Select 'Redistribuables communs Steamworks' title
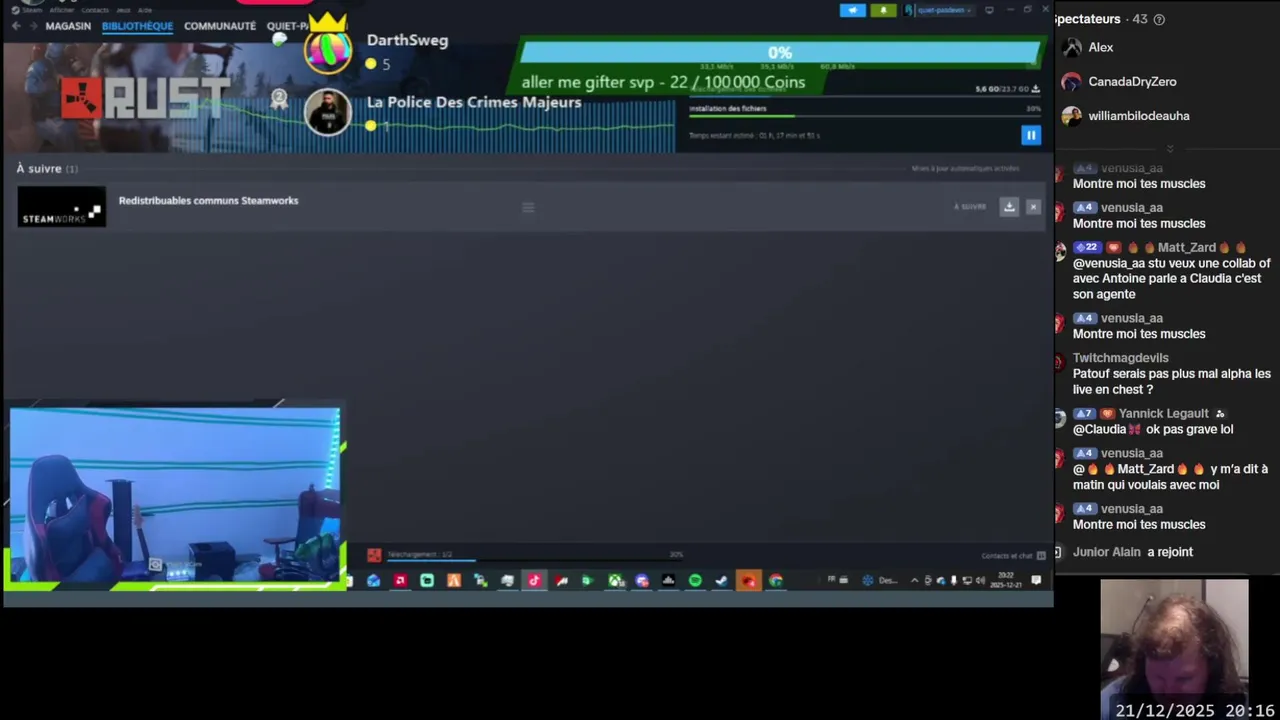The image size is (1280, 720). [x=208, y=201]
